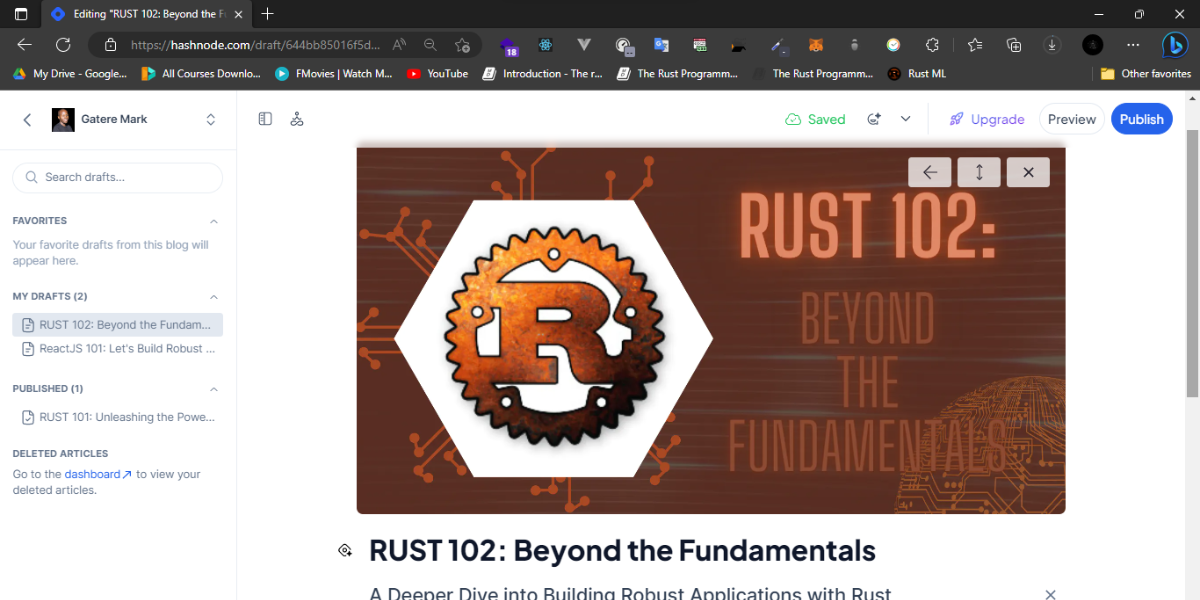Open the browser favorites list icon

(975, 45)
